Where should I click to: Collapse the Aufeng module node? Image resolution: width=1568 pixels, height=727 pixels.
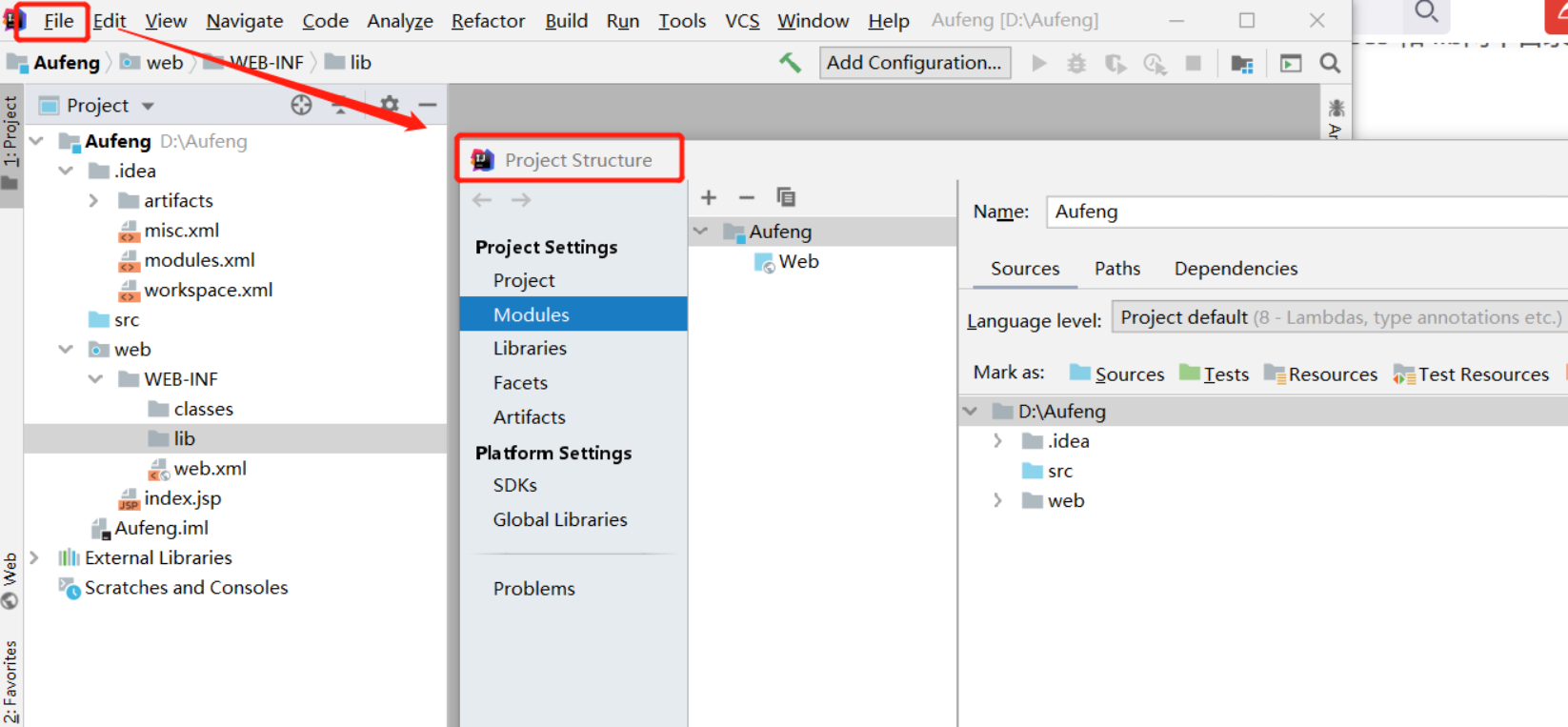pyautogui.click(x=701, y=231)
